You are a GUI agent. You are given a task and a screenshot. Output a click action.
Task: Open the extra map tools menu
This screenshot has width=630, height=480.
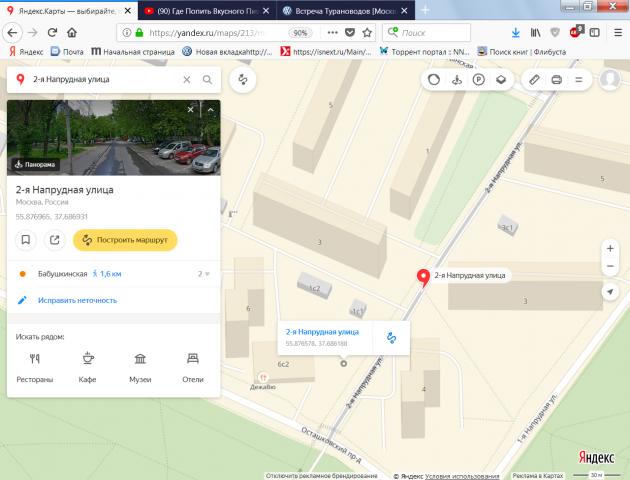579,80
